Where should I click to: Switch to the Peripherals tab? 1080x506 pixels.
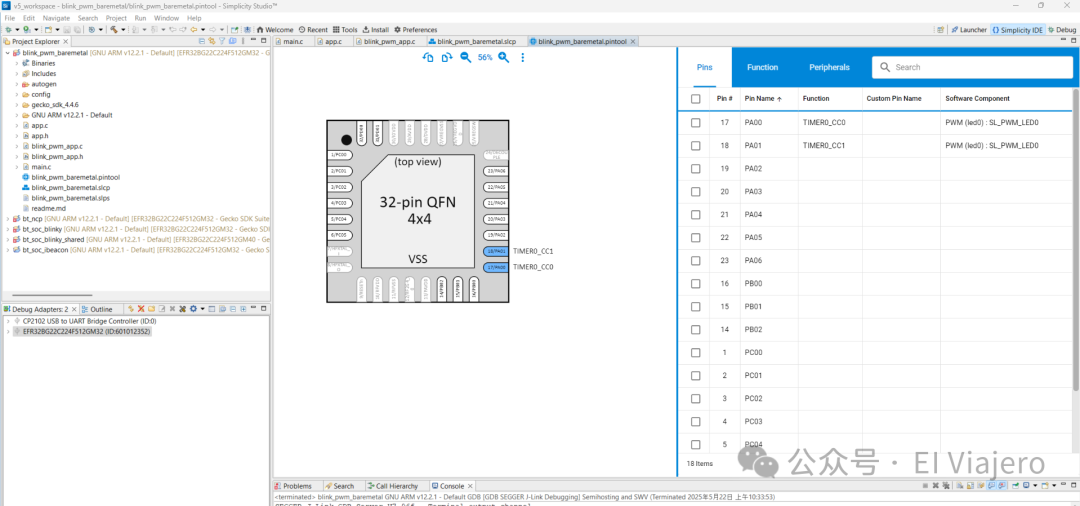coord(829,67)
